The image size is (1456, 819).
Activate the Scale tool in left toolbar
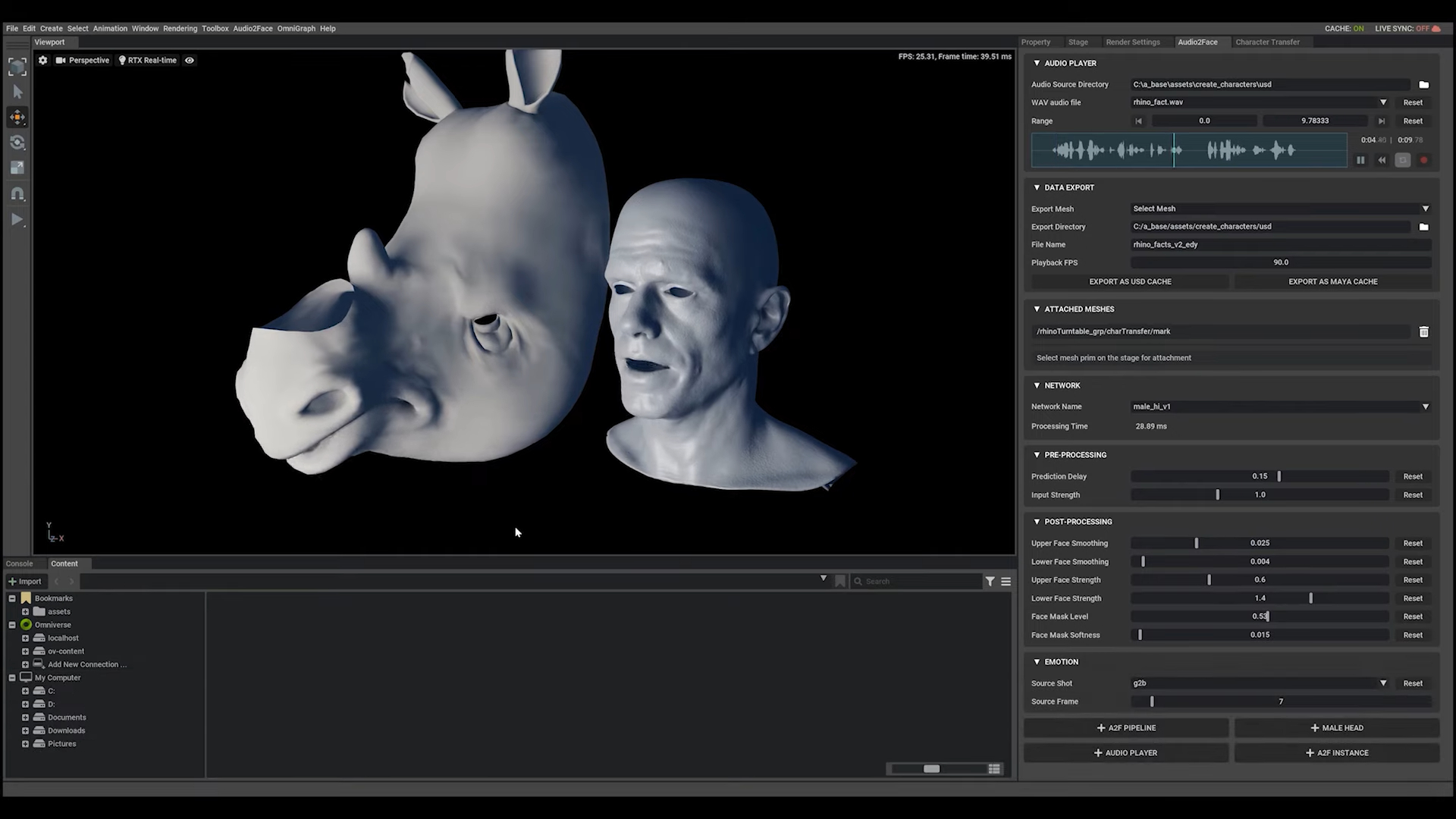(17, 168)
